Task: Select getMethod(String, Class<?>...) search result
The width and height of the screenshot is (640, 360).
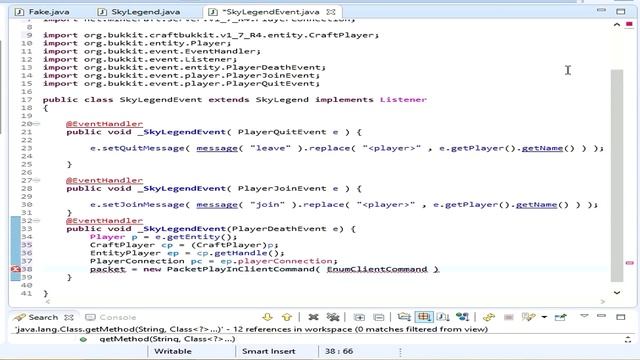Action: [167, 339]
